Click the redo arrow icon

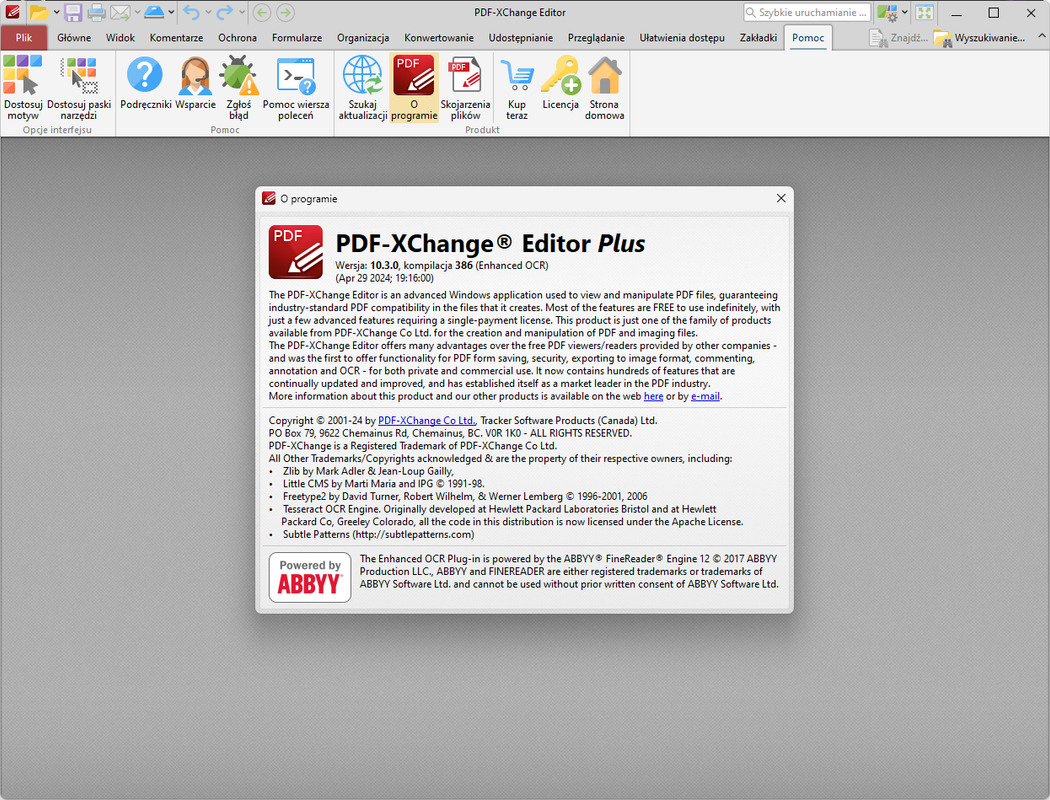tap(225, 13)
